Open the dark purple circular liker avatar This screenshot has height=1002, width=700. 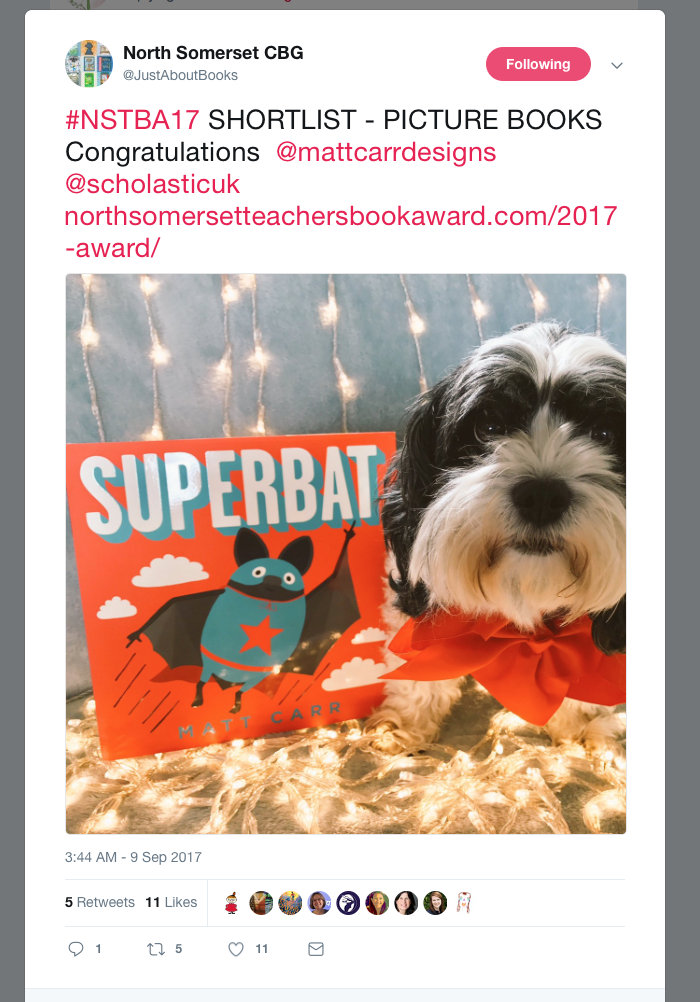pyautogui.click(x=348, y=903)
